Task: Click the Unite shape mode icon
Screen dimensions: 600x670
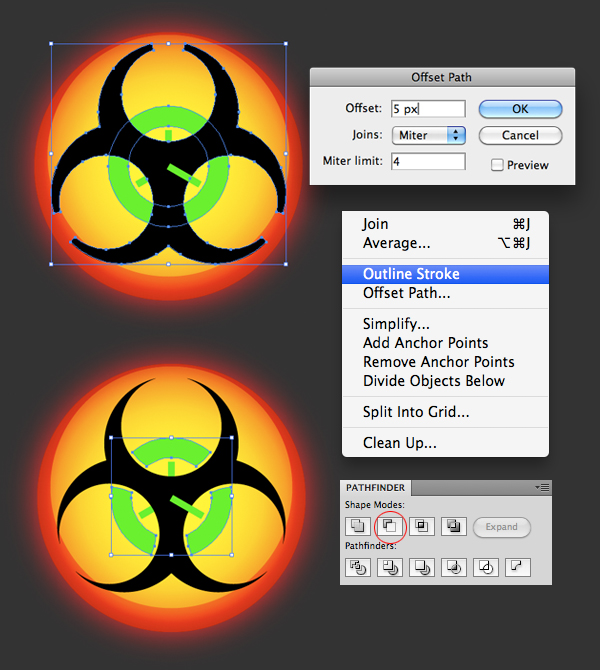Action: 357,526
